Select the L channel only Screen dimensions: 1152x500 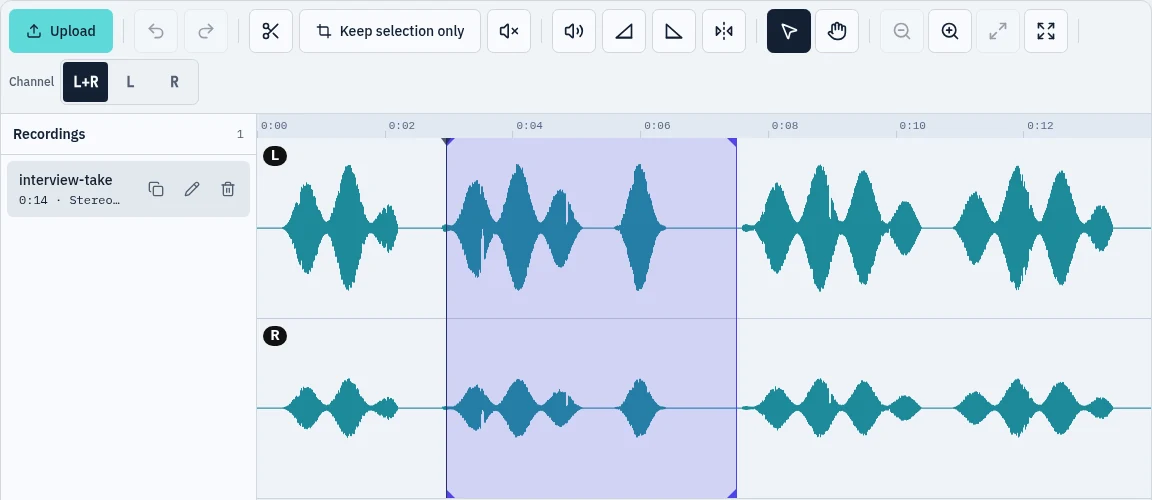(x=130, y=81)
